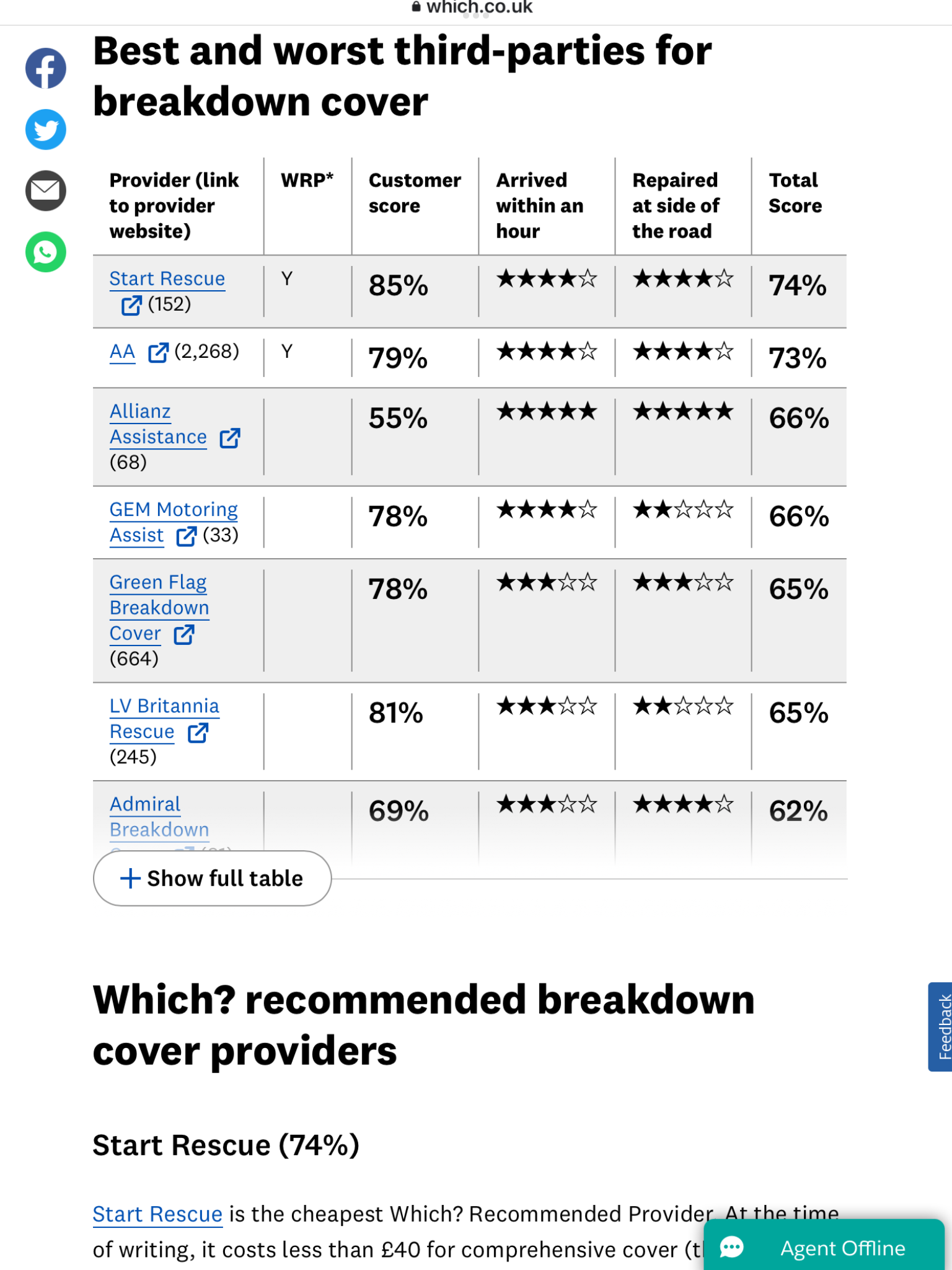Click the LV Britannia Rescue external-link icon

pyautogui.click(x=198, y=732)
